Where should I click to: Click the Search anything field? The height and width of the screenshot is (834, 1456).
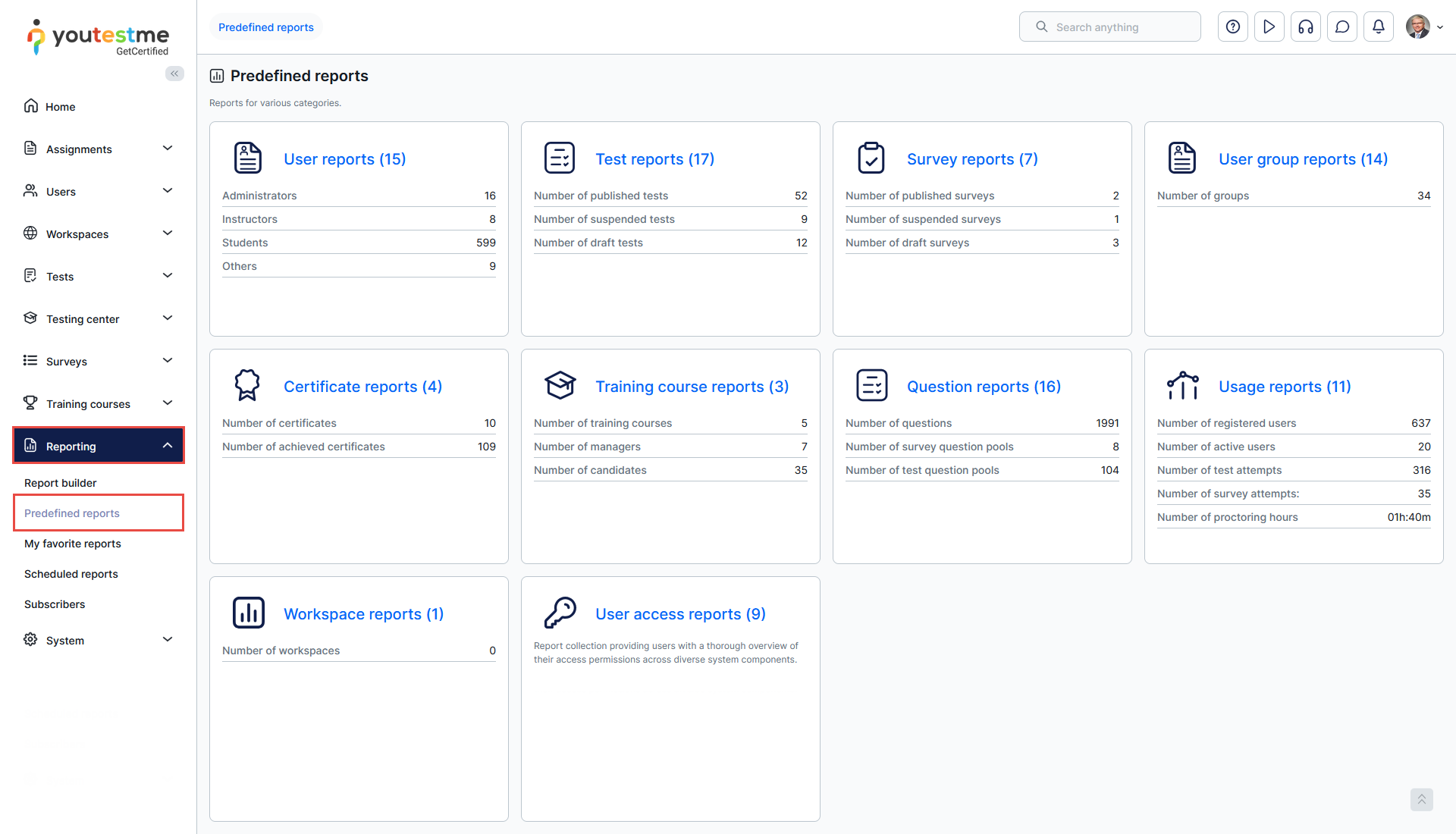[x=1109, y=27]
